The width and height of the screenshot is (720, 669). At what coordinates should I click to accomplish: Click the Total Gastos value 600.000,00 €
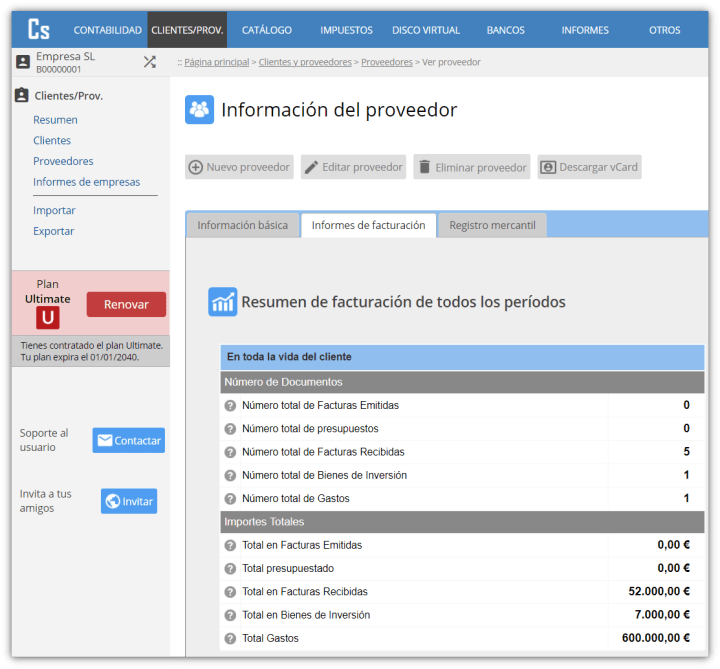point(656,638)
